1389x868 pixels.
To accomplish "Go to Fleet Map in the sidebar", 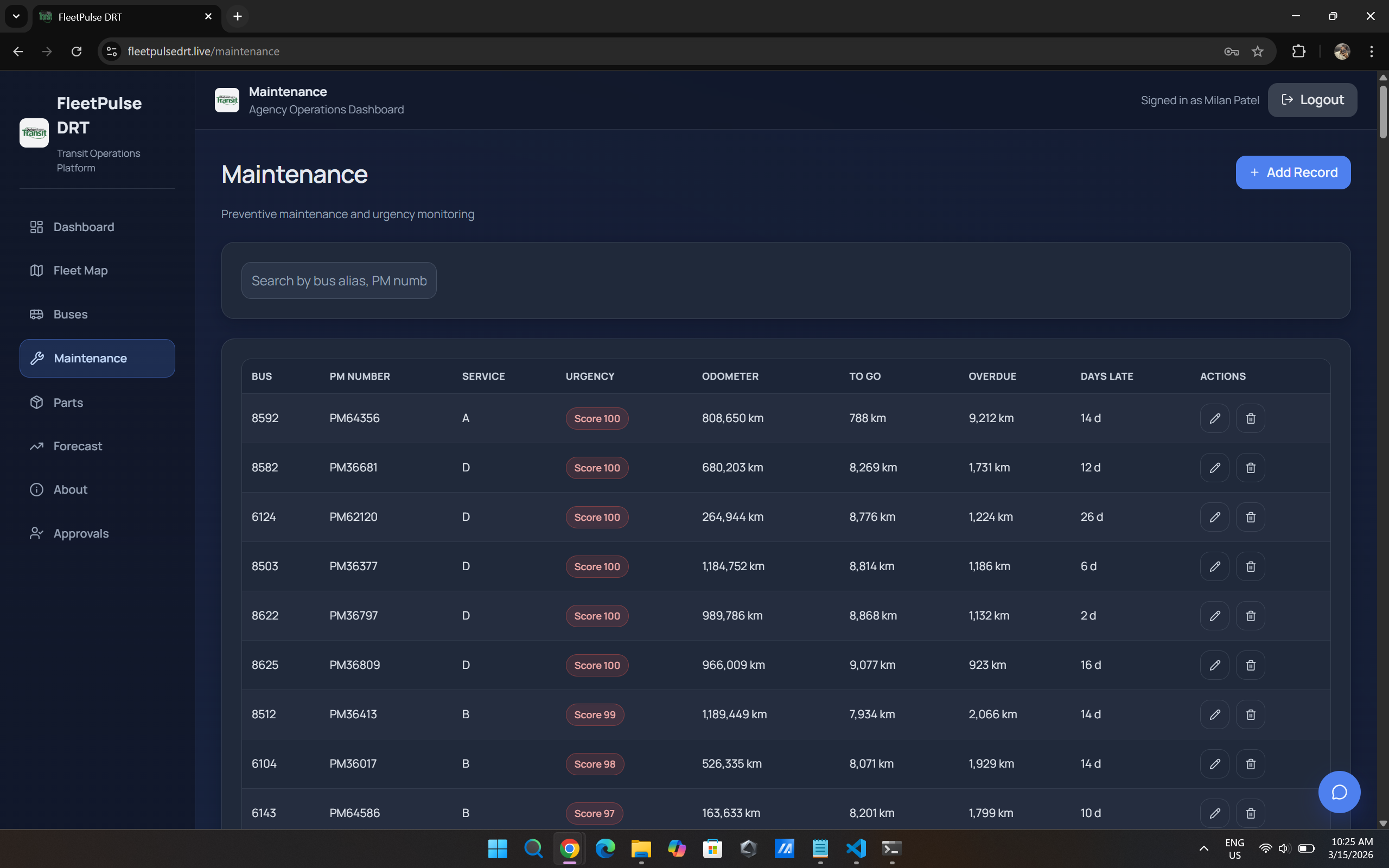I will tap(80, 270).
